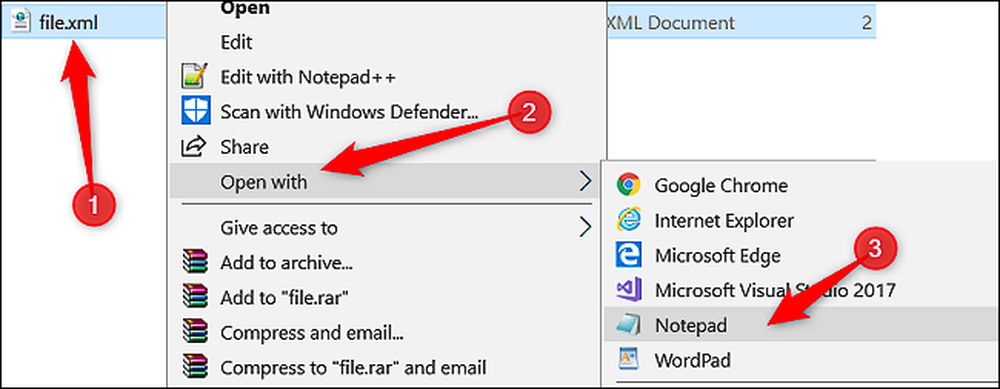The image size is (1000, 389).
Task: Open with Google Chrome
Action: (x=721, y=186)
